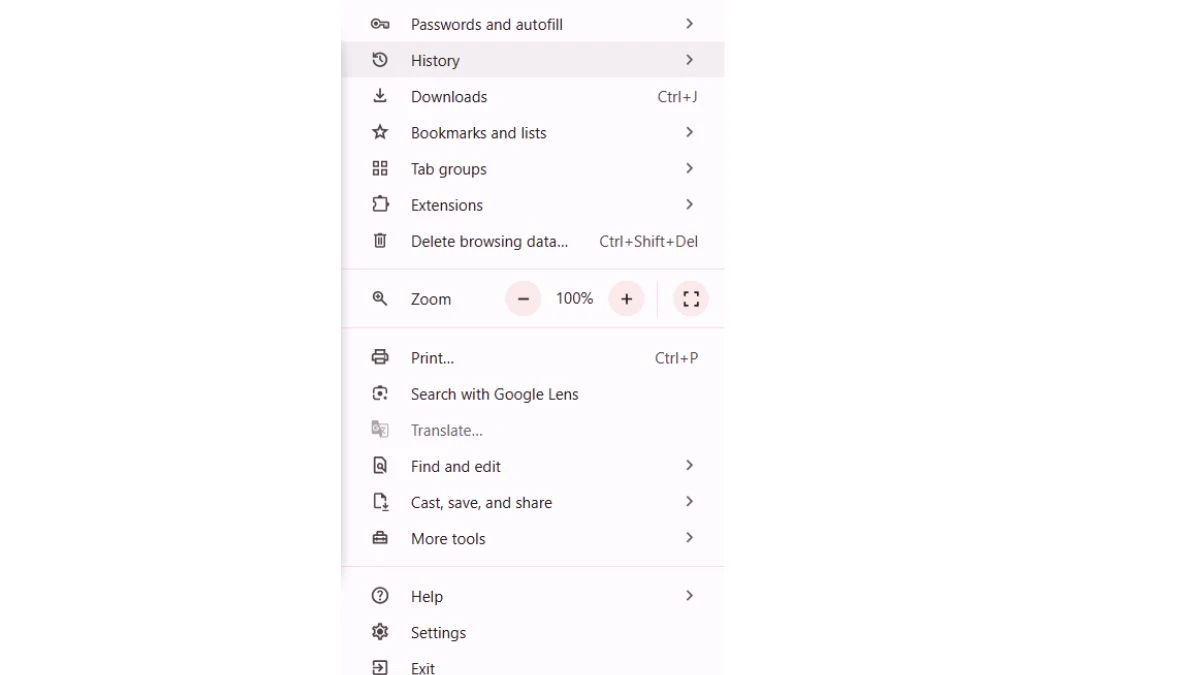Decrease zoom with the minus button
This screenshot has height=675, width=1200.
(523, 298)
